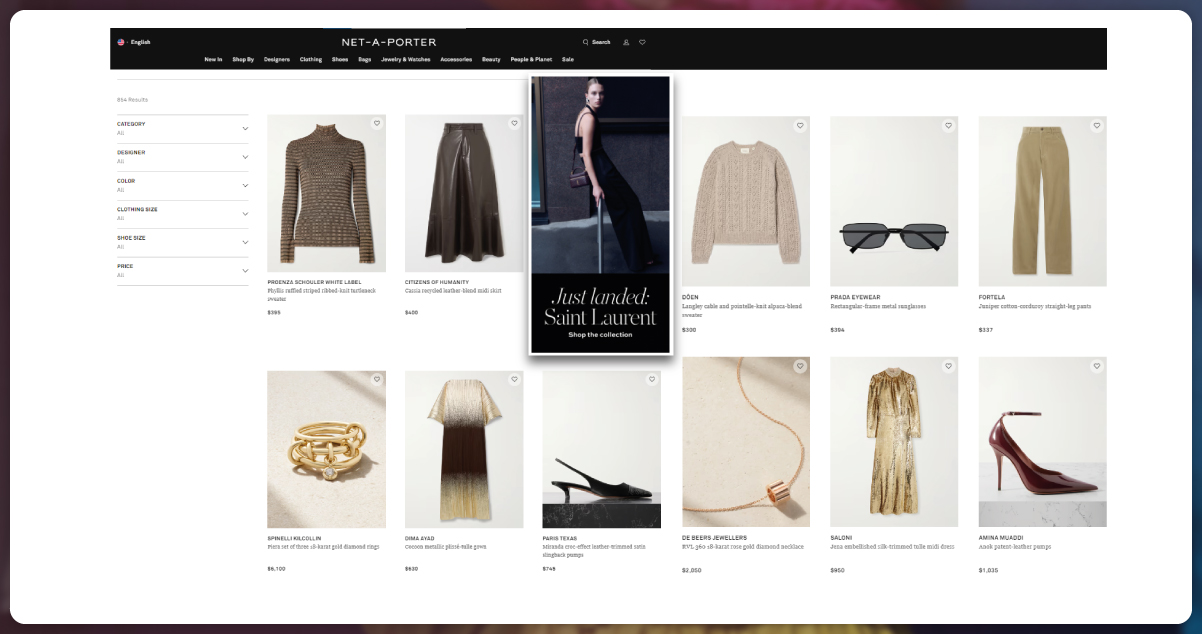The height and width of the screenshot is (634, 1202).
Task: Heart the Spinelli Kilcollin gold rings
Action: tap(377, 380)
